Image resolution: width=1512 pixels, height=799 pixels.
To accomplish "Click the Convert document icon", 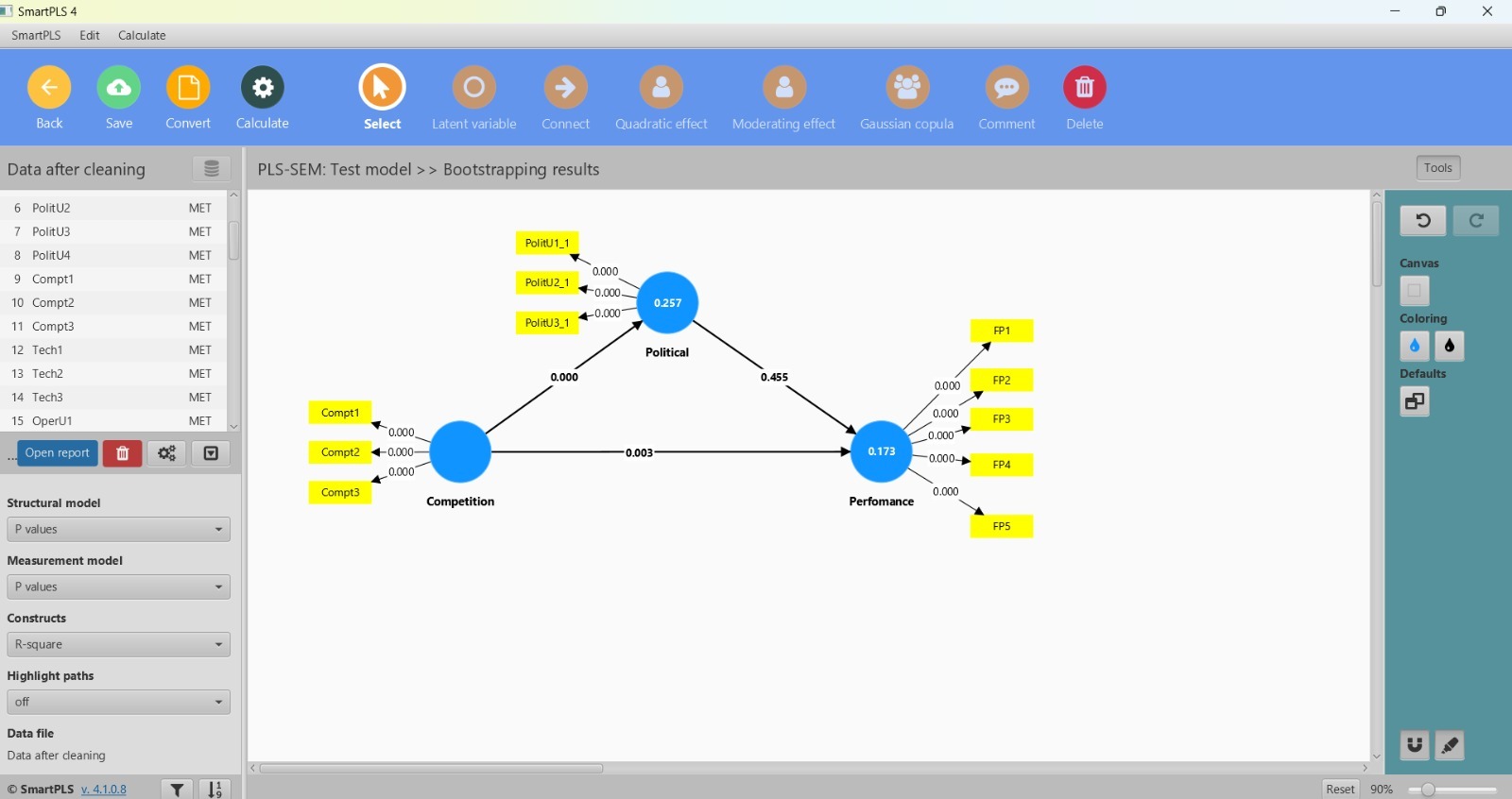I will tap(188, 88).
